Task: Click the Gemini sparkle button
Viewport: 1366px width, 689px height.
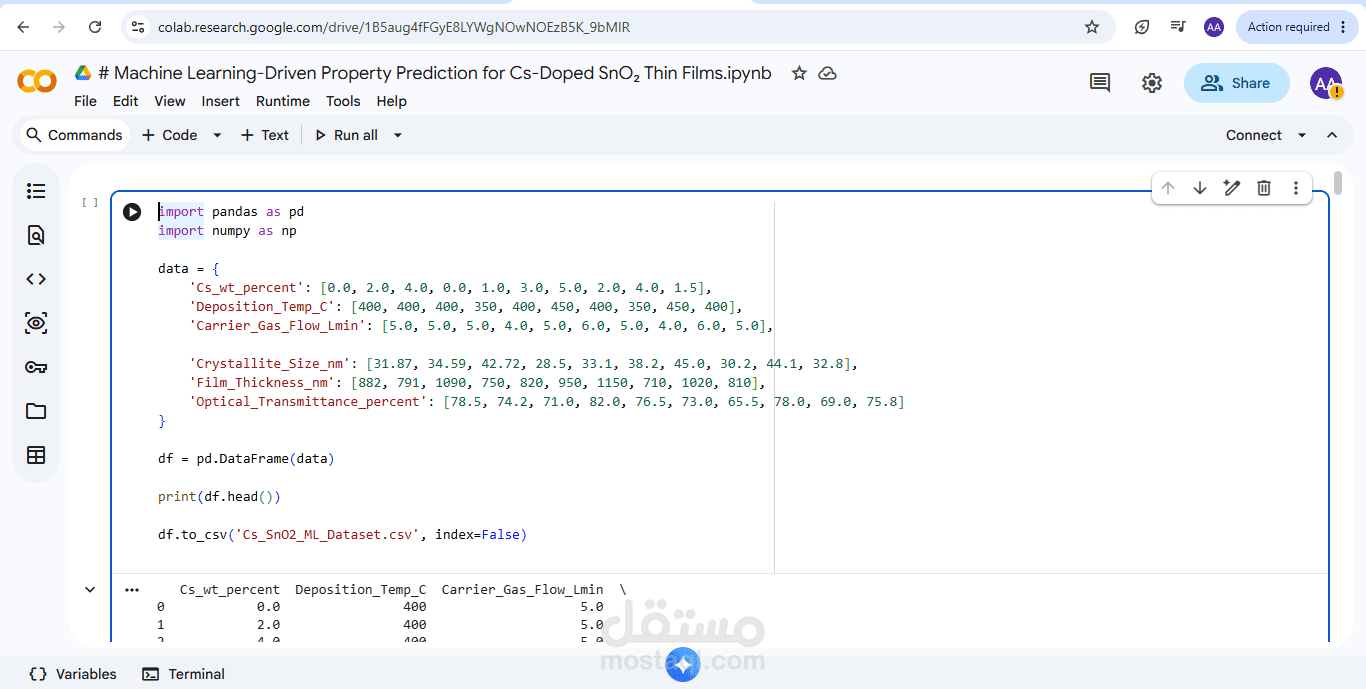Action: 683,665
